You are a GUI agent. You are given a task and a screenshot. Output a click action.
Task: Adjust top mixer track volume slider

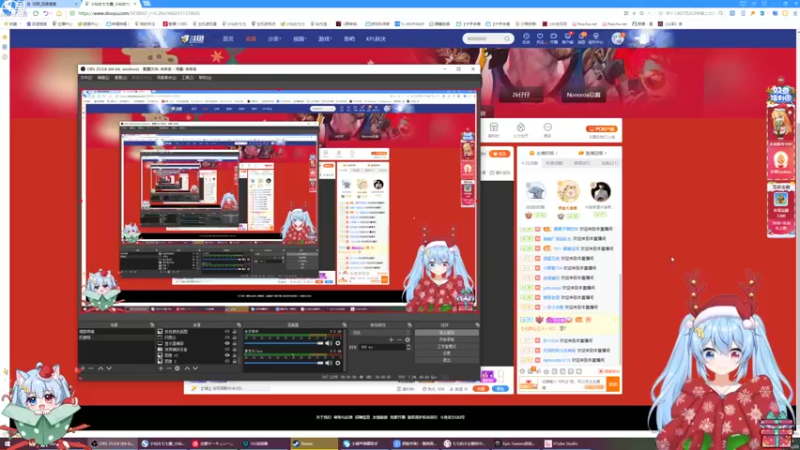click(x=284, y=343)
